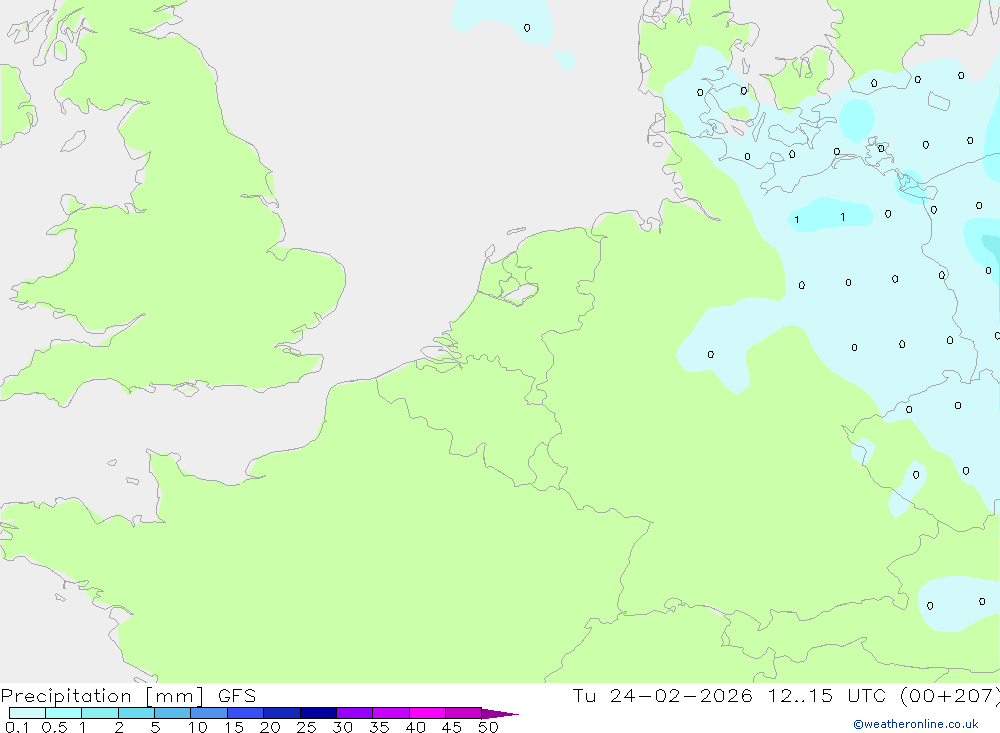Pick the 35 to 40 mm legend swatch

390,713
